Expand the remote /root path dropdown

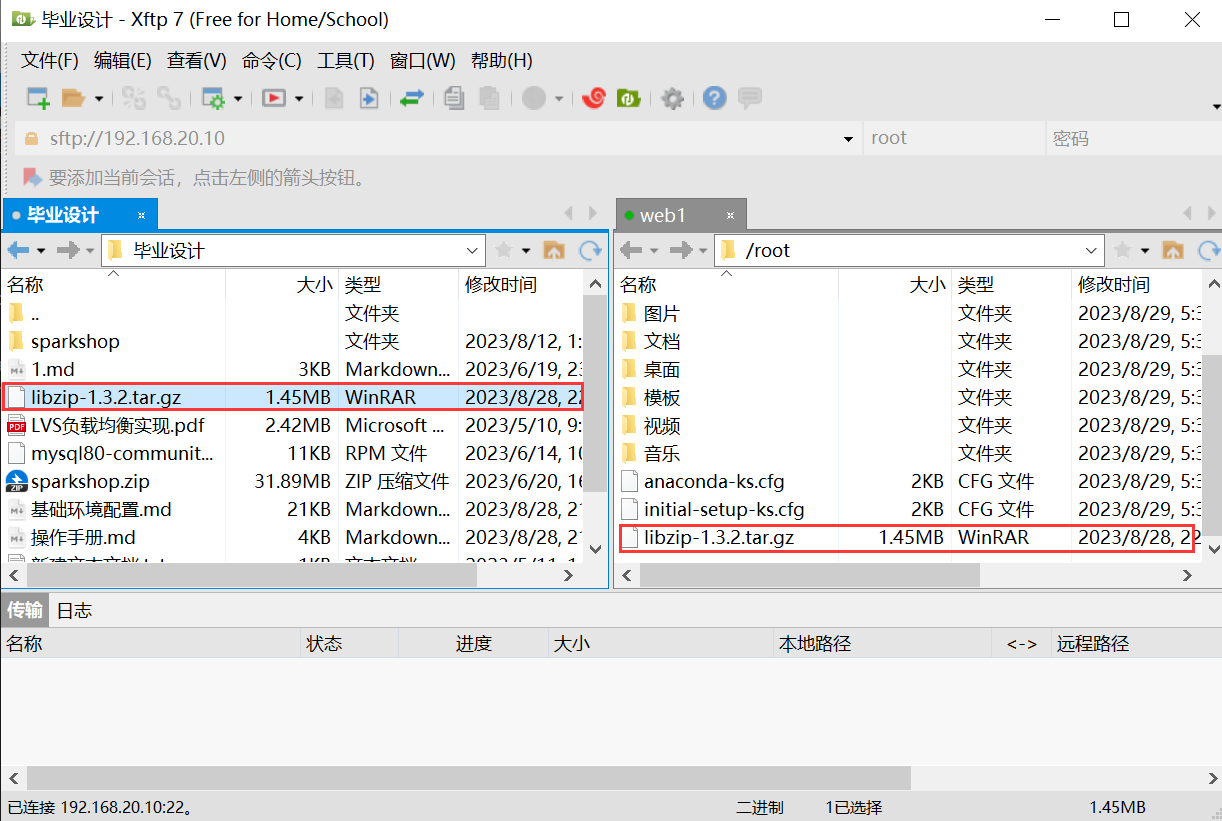pyautogui.click(x=1091, y=250)
